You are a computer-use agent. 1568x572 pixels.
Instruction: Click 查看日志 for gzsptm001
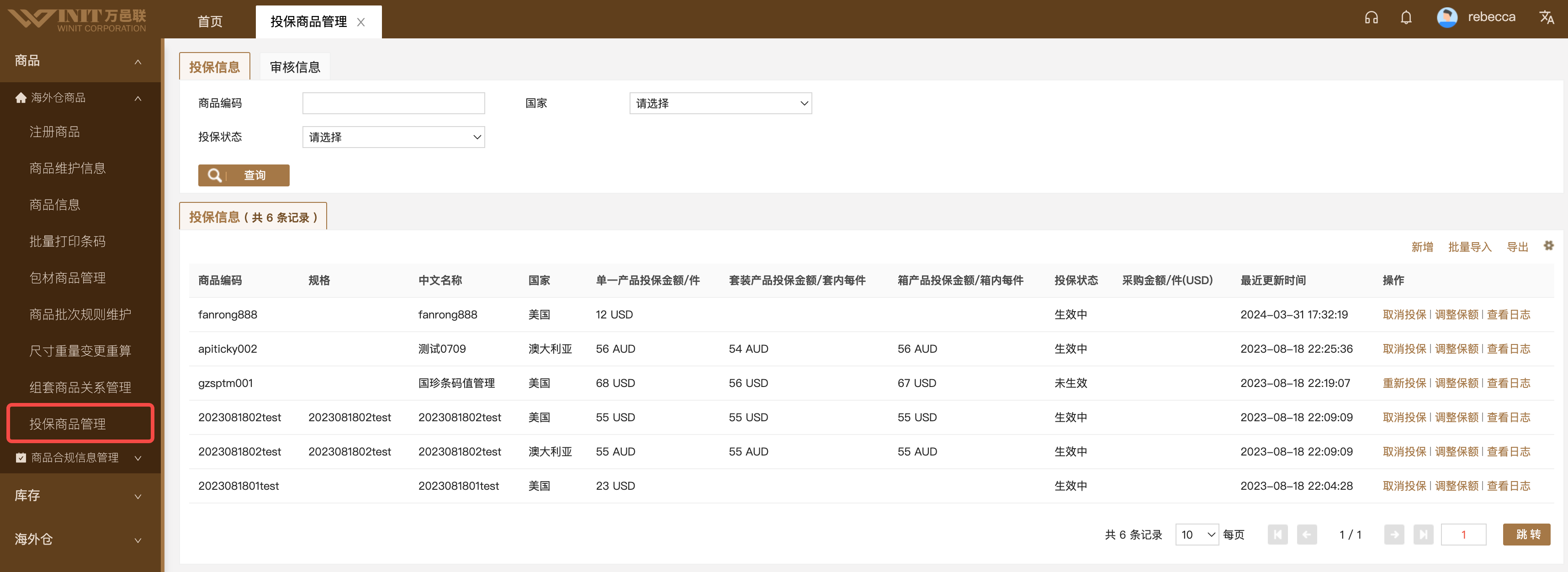pyautogui.click(x=1508, y=383)
